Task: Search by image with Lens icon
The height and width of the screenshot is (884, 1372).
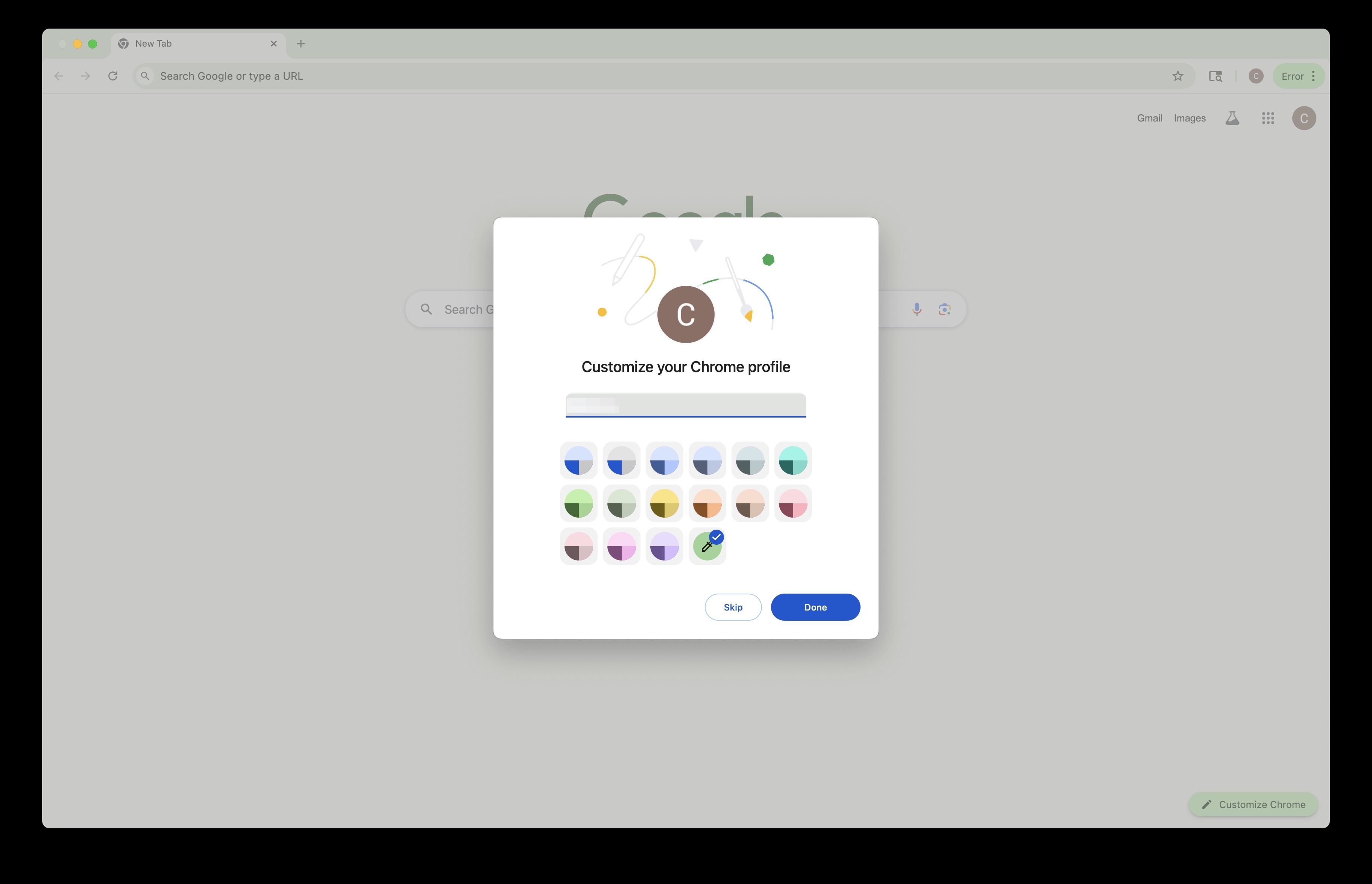Action: pyautogui.click(x=944, y=309)
